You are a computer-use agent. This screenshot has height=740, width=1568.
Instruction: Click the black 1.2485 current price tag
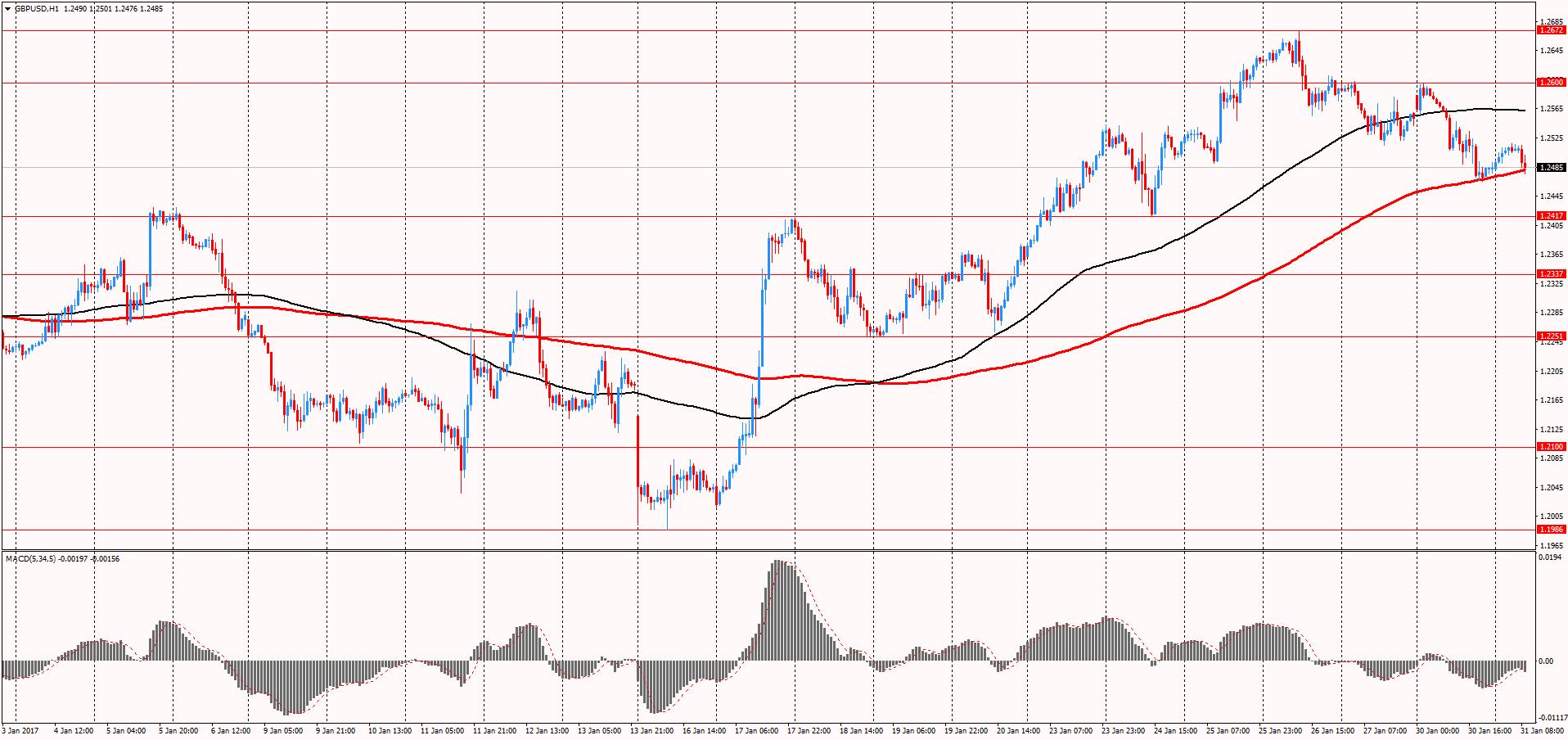point(1551,168)
